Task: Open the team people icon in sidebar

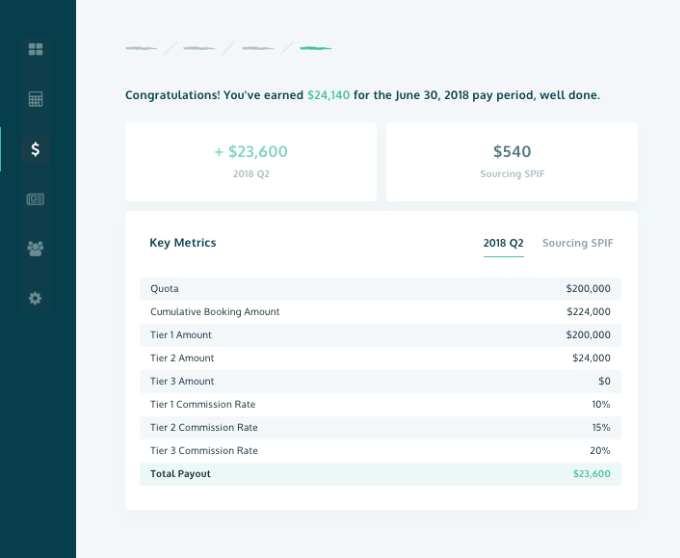Action: tap(36, 248)
